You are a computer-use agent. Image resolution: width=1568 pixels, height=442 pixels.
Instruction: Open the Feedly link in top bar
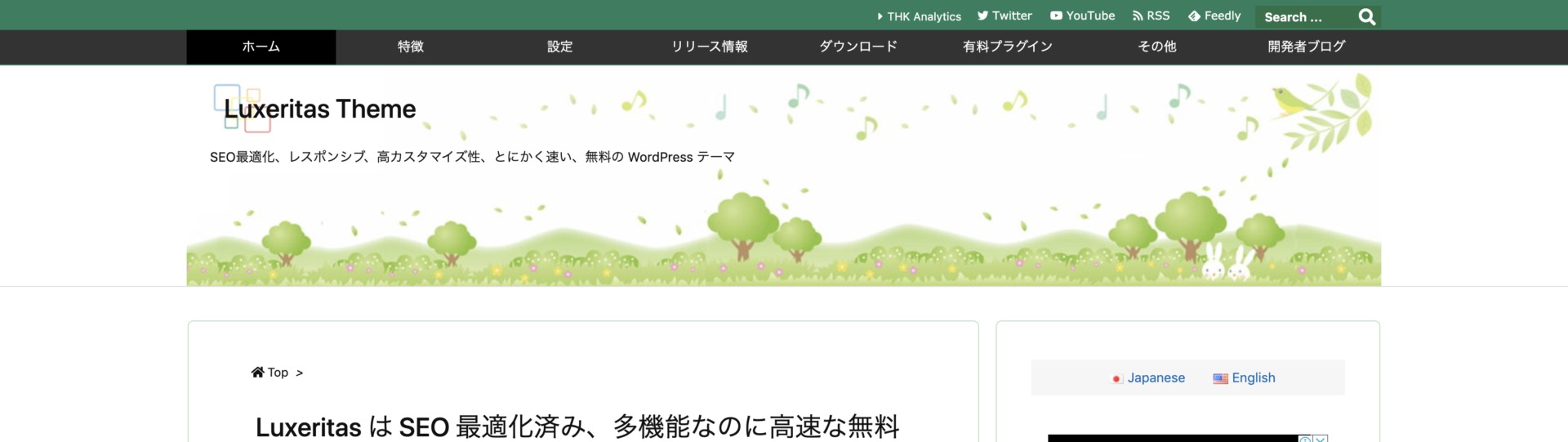1214,16
